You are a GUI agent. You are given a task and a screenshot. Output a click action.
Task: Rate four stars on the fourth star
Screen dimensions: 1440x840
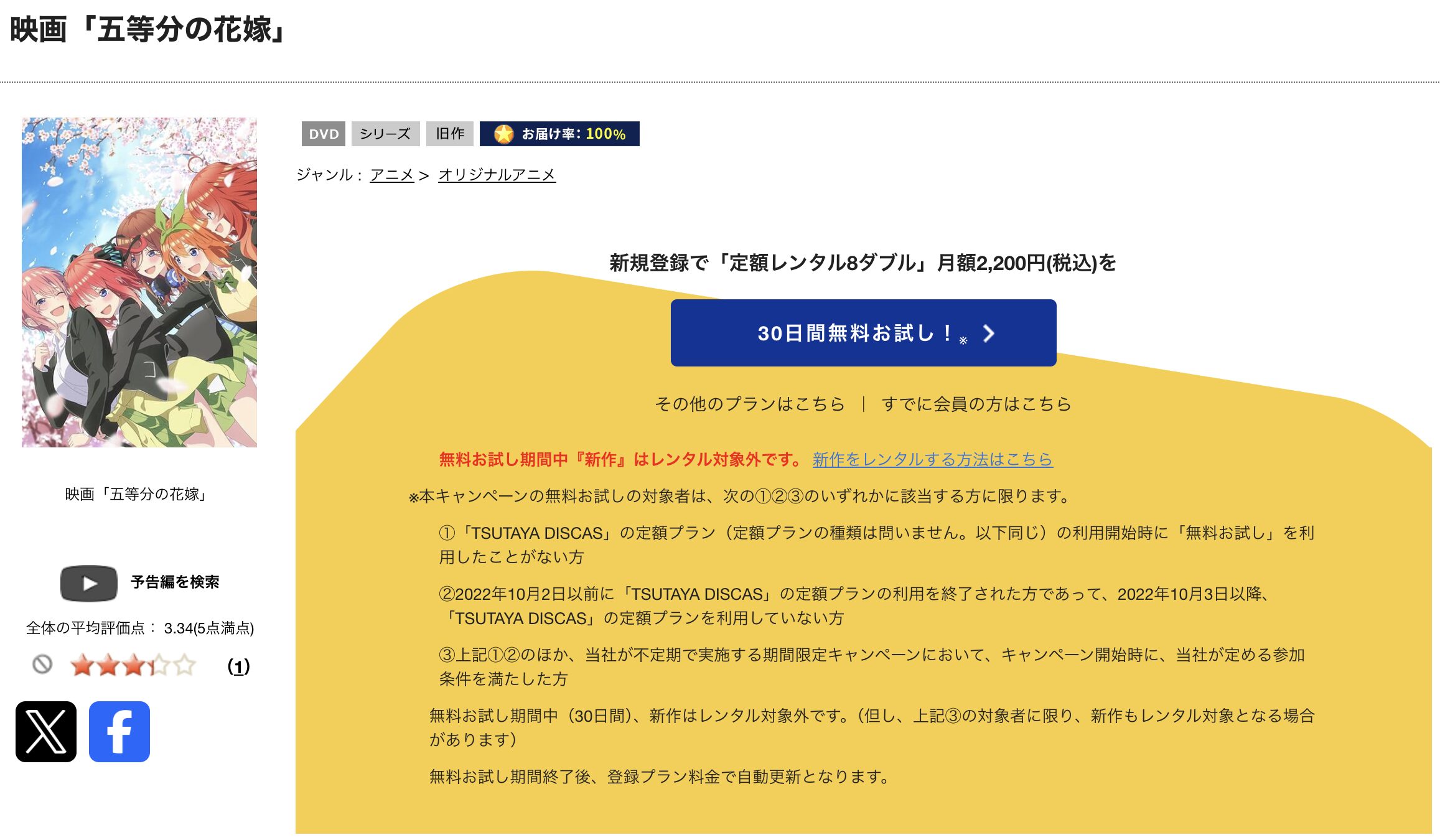click(x=159, y=665)
